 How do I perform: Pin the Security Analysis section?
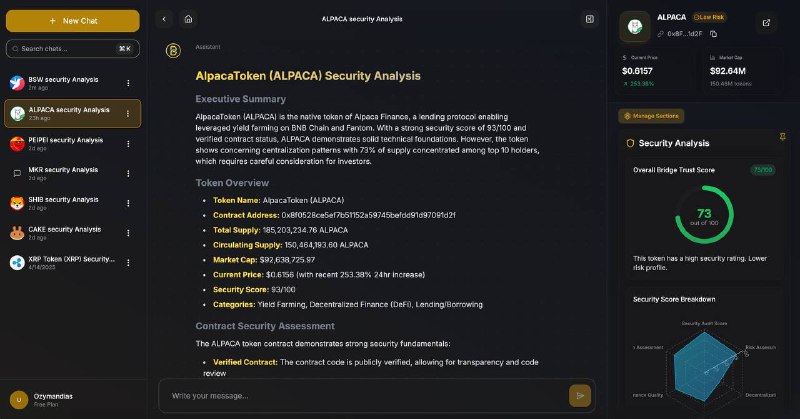pyautogui.click(x=782, y=137)
